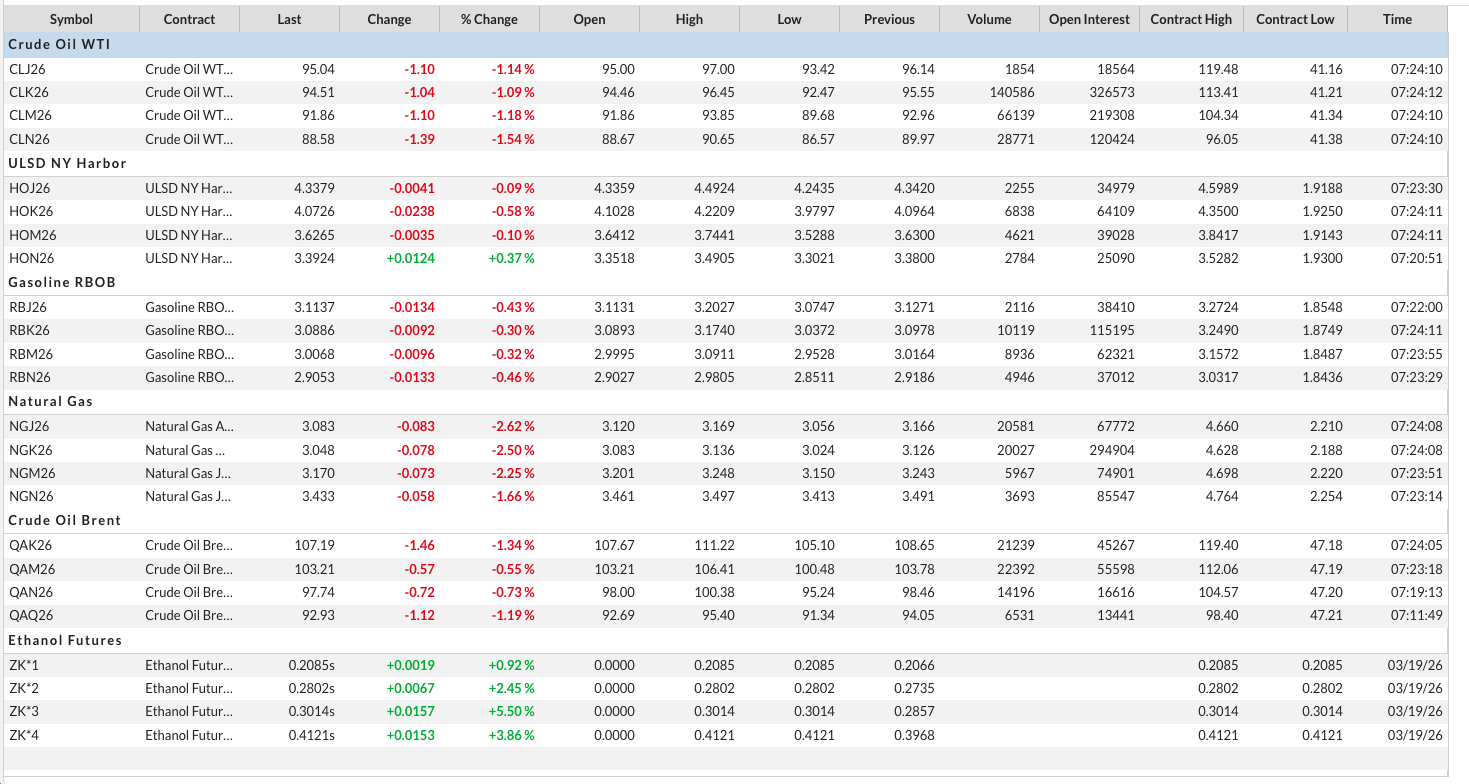Click the ZK*3 ethanol symbol

(x=24, y=711)
